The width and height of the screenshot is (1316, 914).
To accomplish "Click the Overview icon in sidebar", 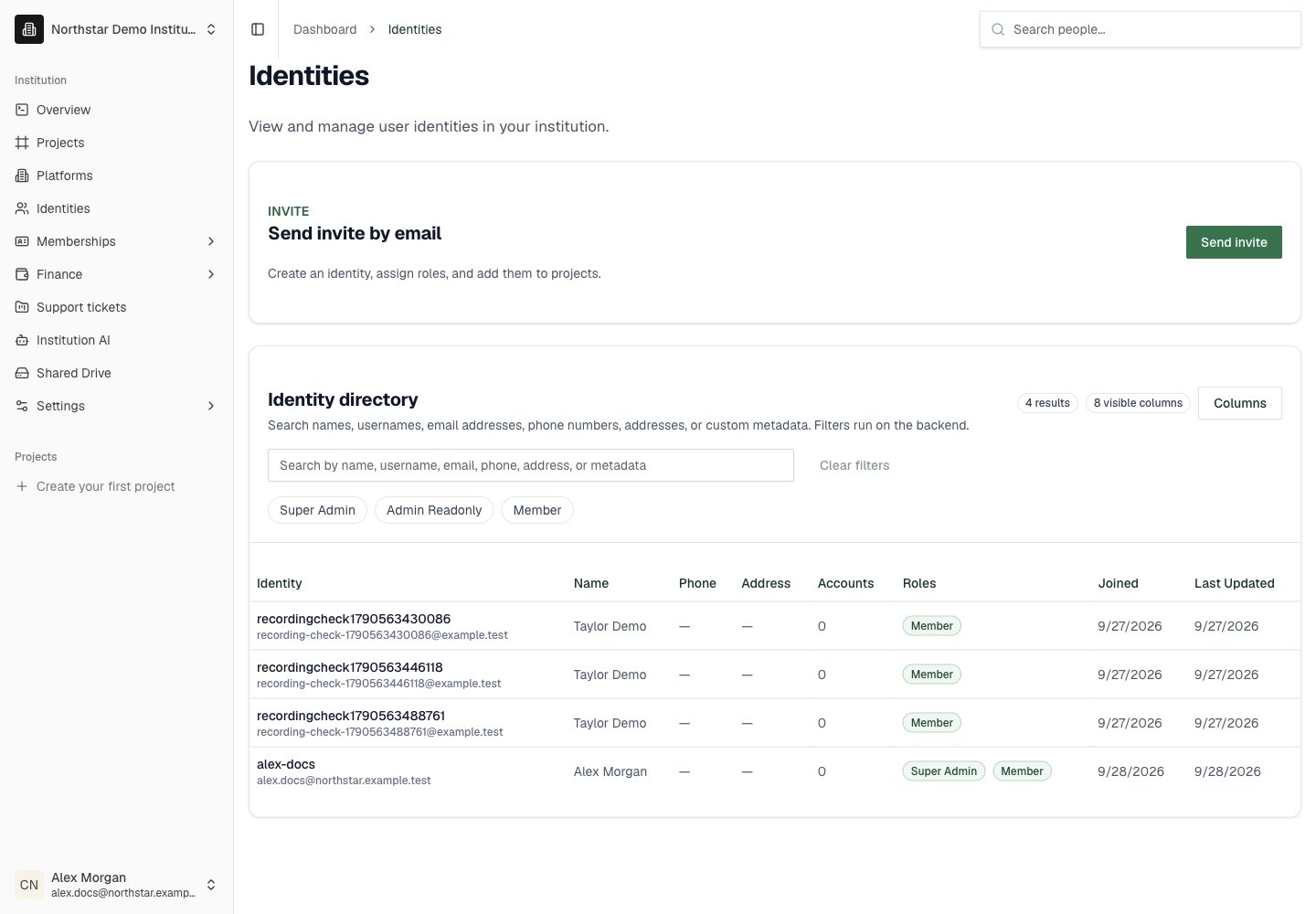I will click(22, 110).
